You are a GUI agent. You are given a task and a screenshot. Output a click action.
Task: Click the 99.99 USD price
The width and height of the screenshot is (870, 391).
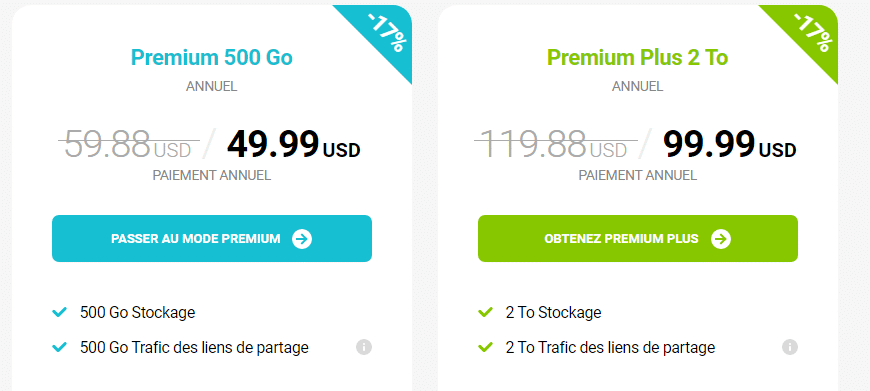[x=730, y=144]
